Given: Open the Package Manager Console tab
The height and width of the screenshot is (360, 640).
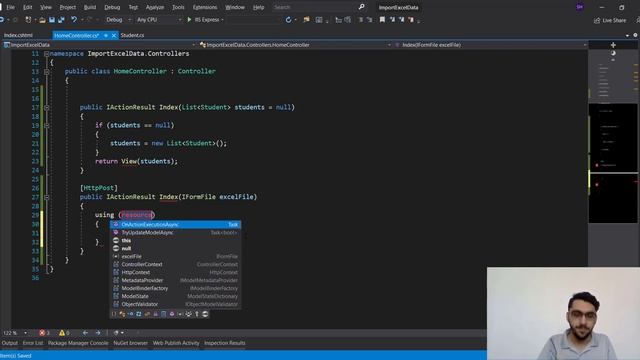Looking at the screenshot, I should tap(78, 343).
